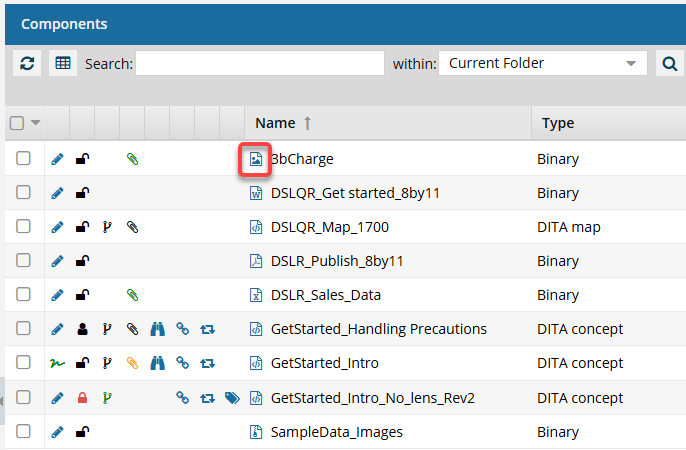Tick the checkbox for the BbCharge row

(23, 159)
